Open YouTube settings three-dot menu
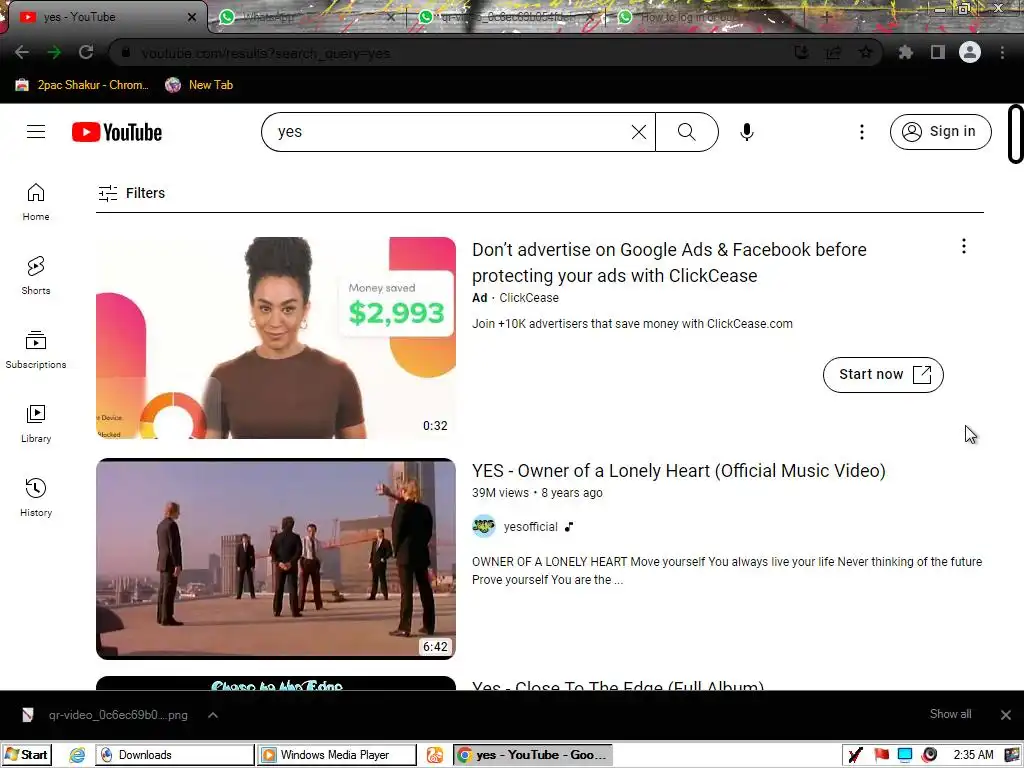This screenshot has height=768, width=1024. point(861,132)
